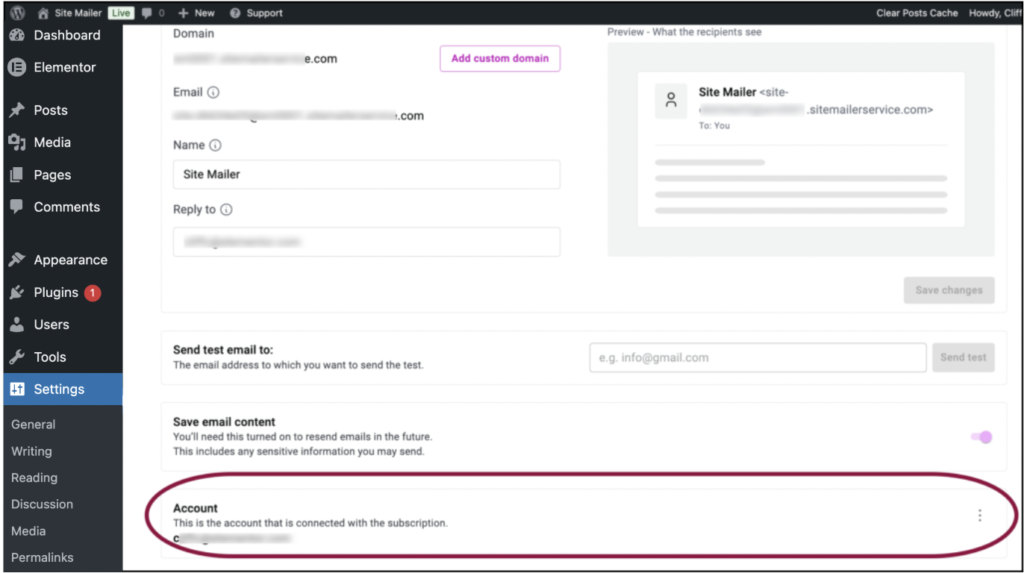Open the + New menu in admin bar

197,13
